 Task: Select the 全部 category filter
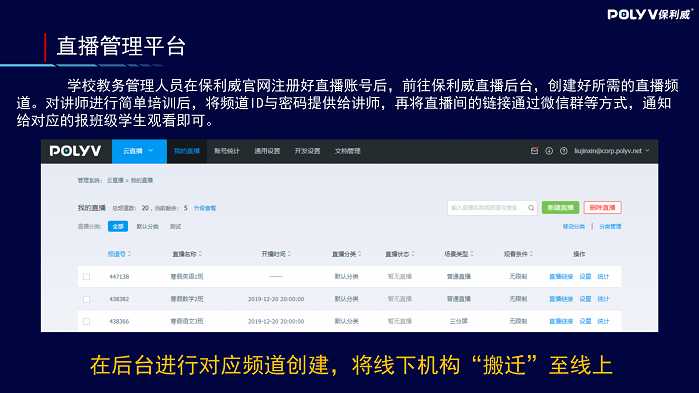pyautogui.click(x=118, y=226)
